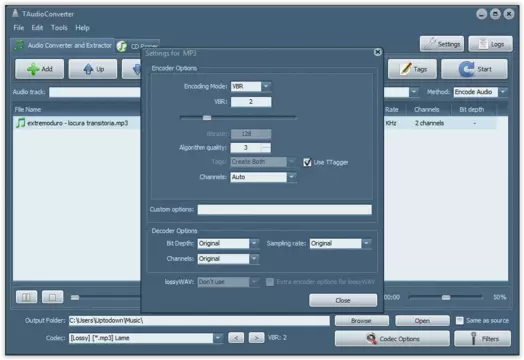Click the document icon on the Logs button
Screen dimensions: 524x360
pos(483,44)
